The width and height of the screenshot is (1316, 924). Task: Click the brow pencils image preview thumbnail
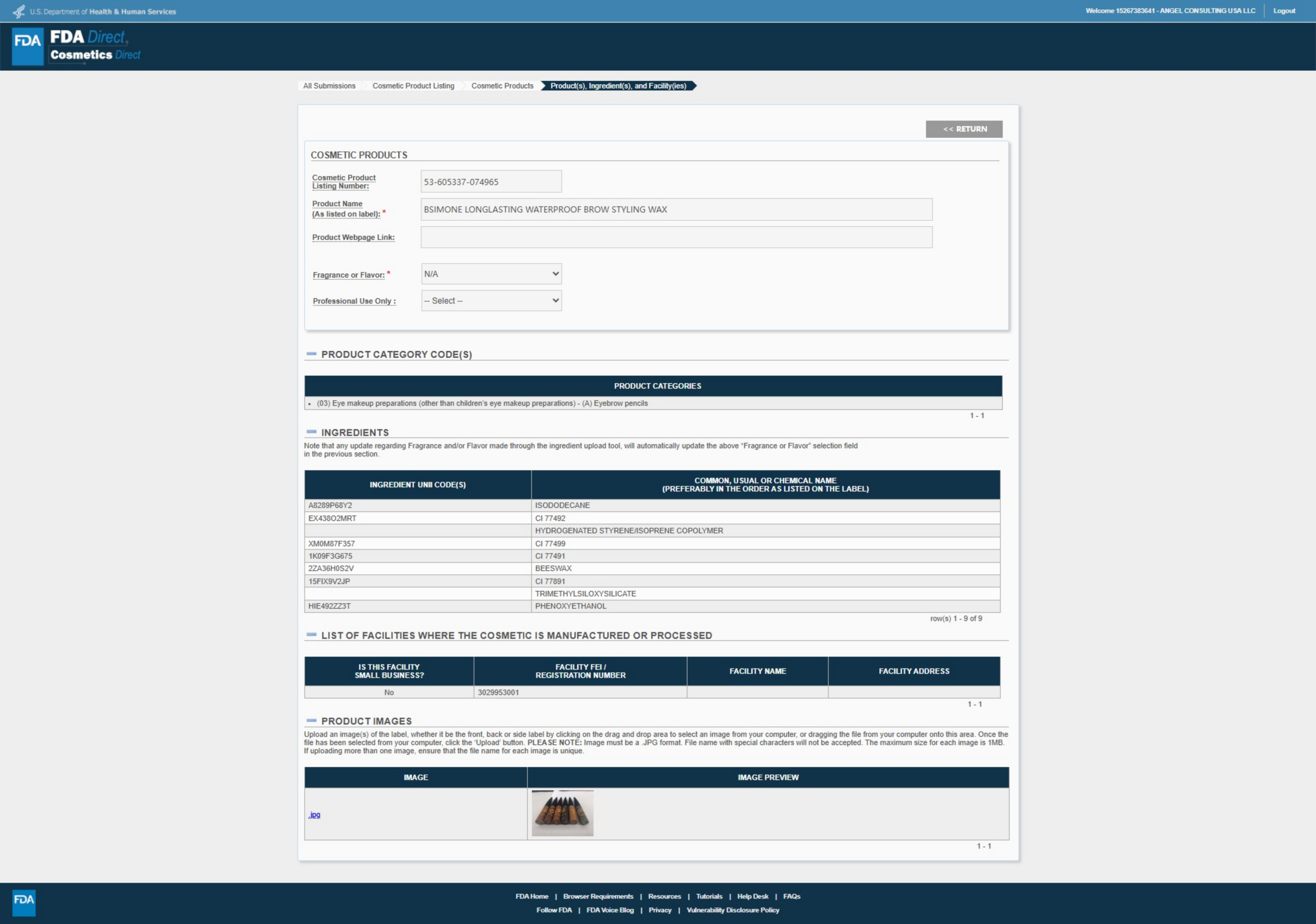[x=562, y=813]
